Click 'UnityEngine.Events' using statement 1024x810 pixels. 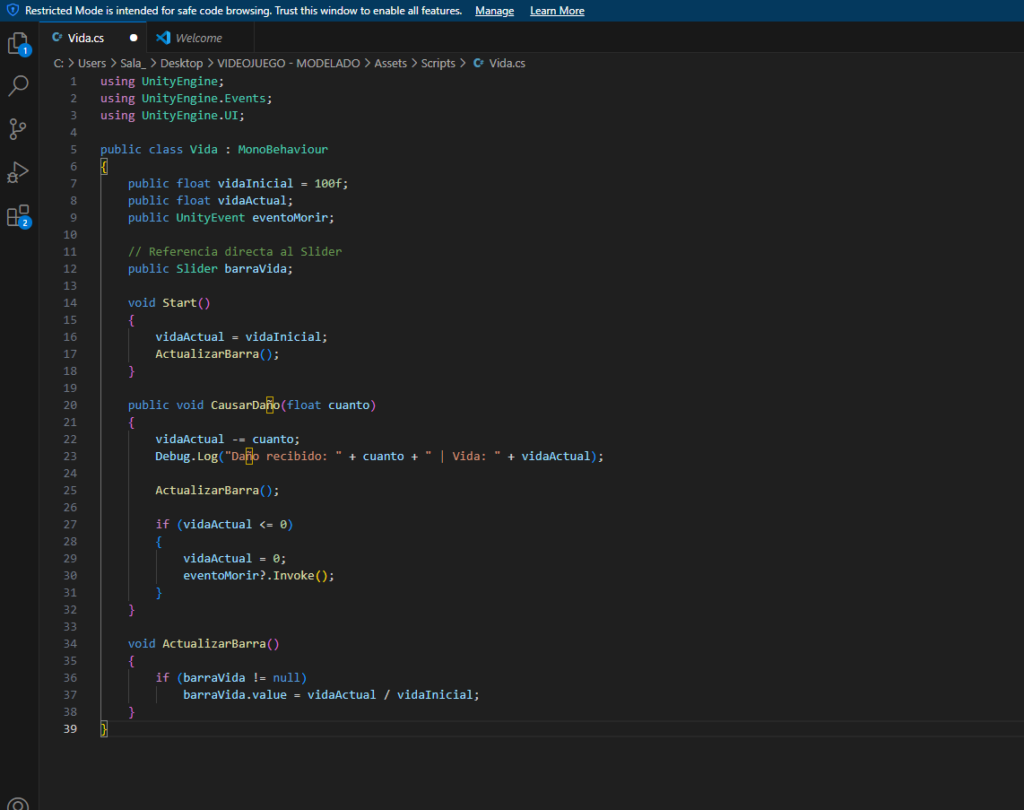coord(204,99)
